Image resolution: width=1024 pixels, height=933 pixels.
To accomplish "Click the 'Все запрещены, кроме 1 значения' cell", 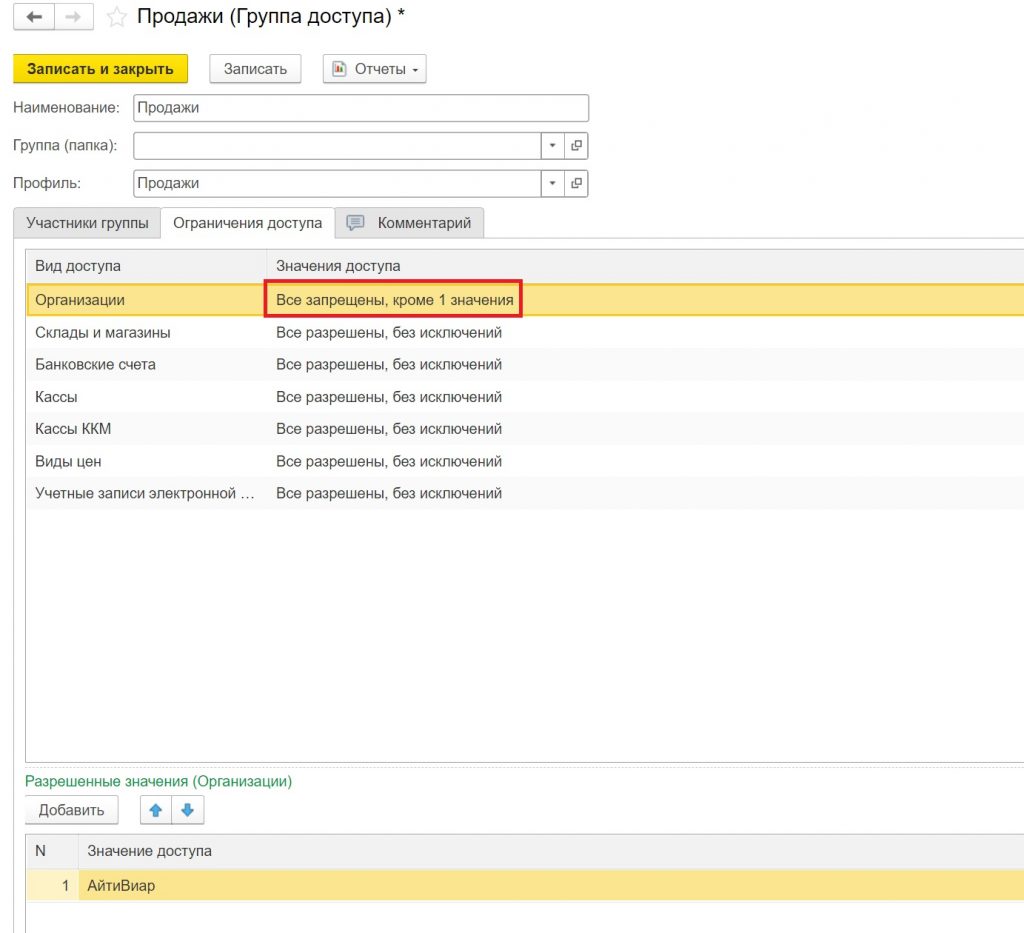I will (x=394, y=300).
